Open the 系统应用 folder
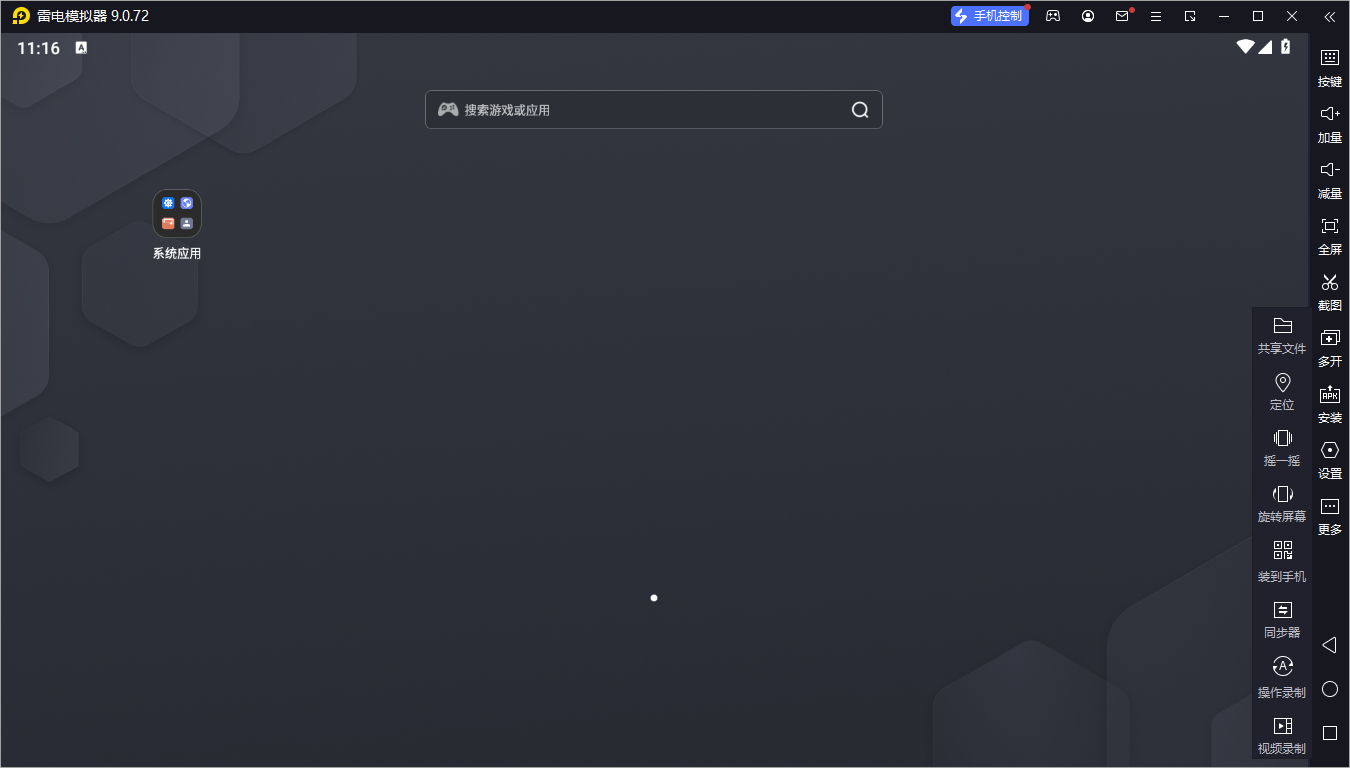 pyautogui.click(x=177, y=226)
